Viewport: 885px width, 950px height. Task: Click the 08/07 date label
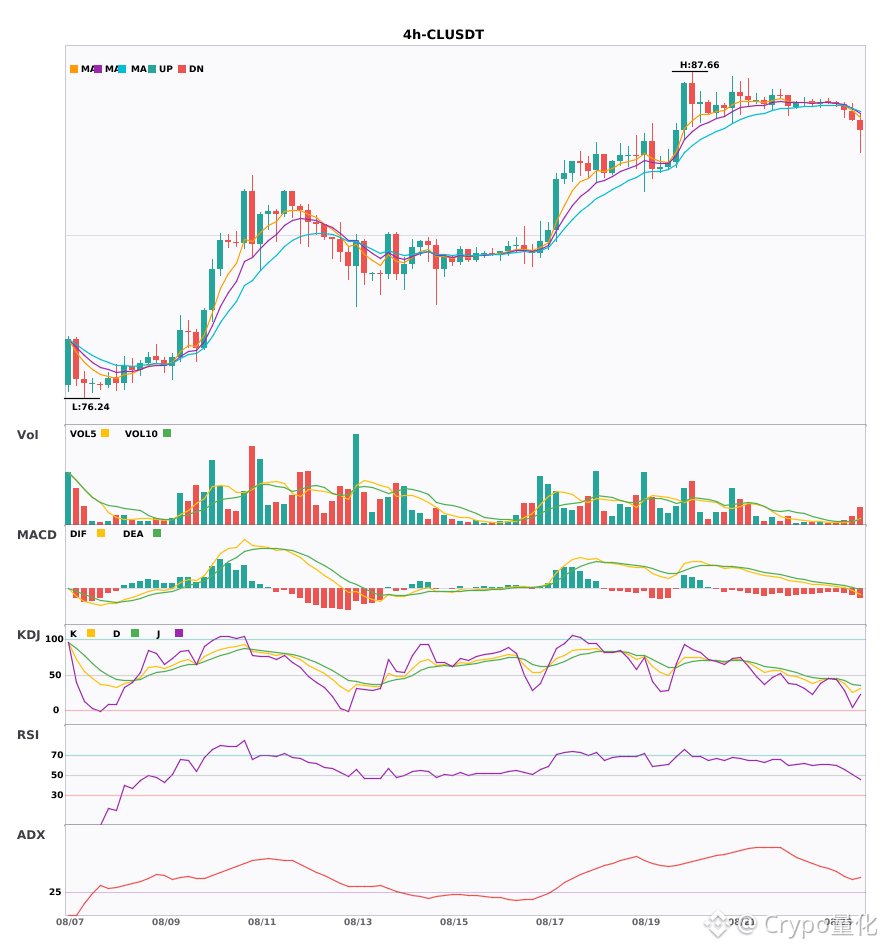70,922
